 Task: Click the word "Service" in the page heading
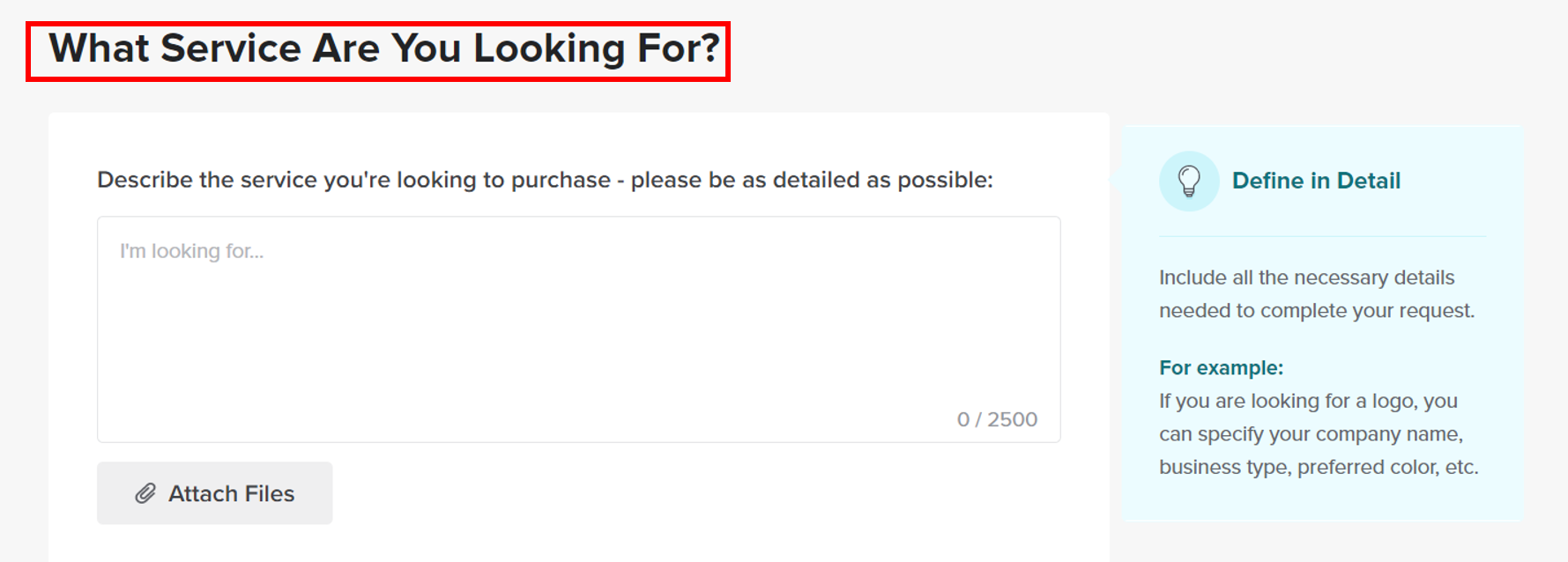coord(231,49)
